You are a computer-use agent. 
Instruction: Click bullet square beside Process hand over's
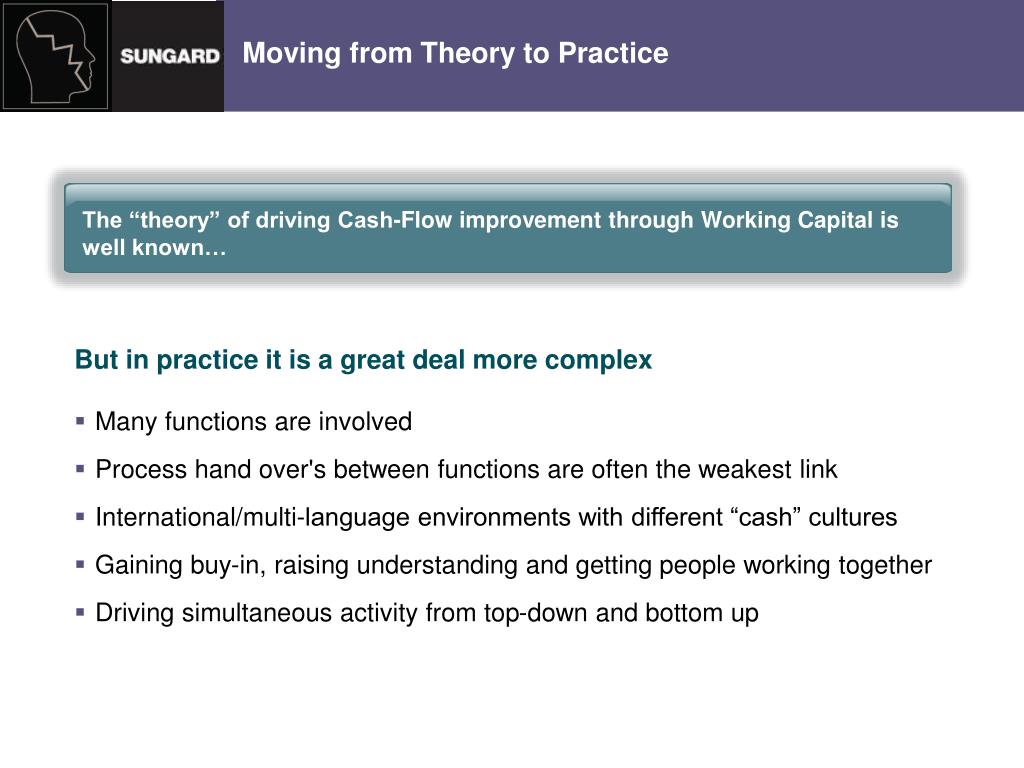(80, 469)
